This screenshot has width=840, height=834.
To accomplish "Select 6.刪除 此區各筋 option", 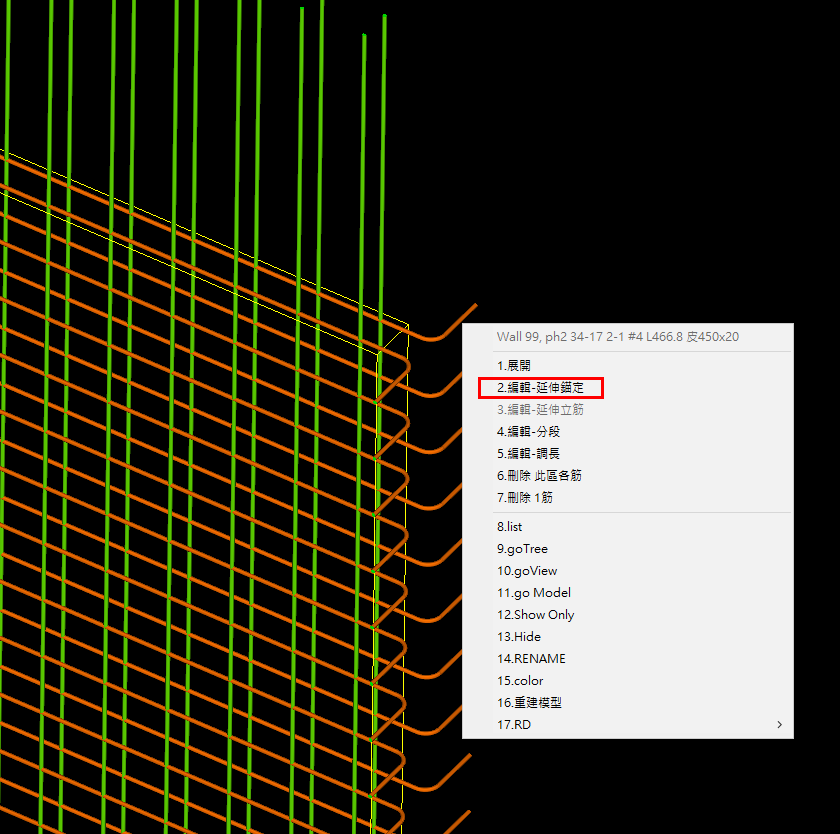I will pyautogui.click(x=627, y=475).
